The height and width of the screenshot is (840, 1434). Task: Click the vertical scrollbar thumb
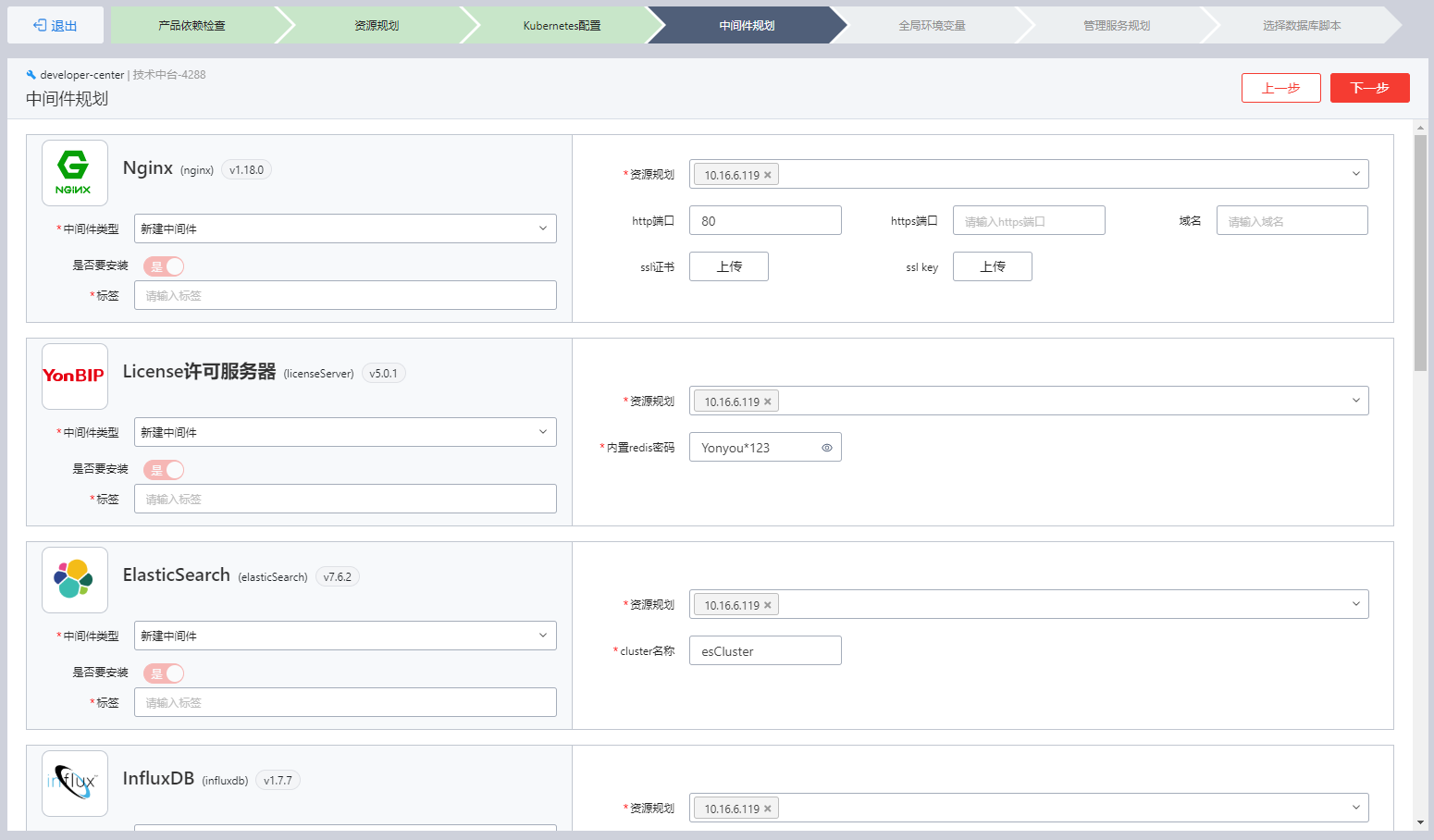tap(1420, 253)
